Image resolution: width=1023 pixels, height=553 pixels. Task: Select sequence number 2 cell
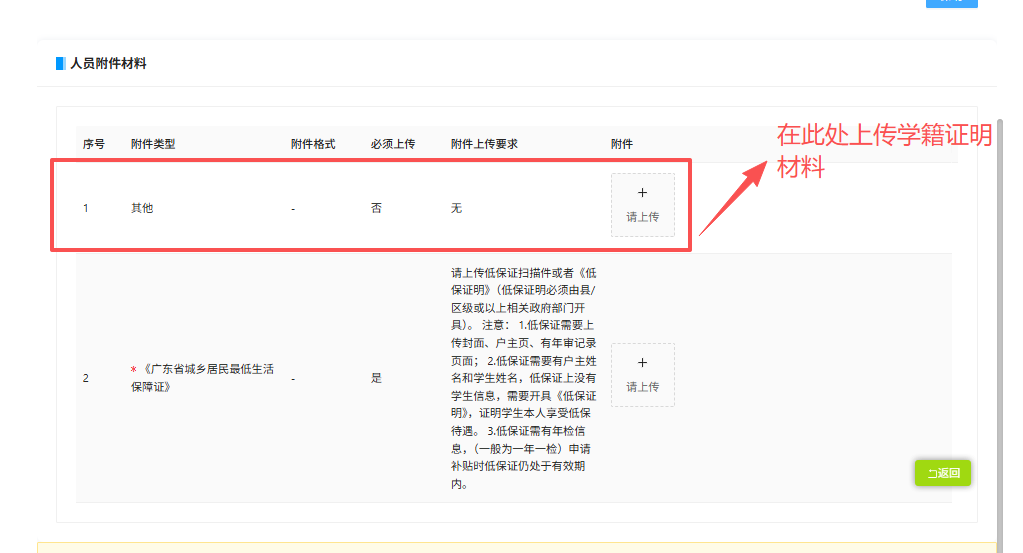(x=85, y=378)
